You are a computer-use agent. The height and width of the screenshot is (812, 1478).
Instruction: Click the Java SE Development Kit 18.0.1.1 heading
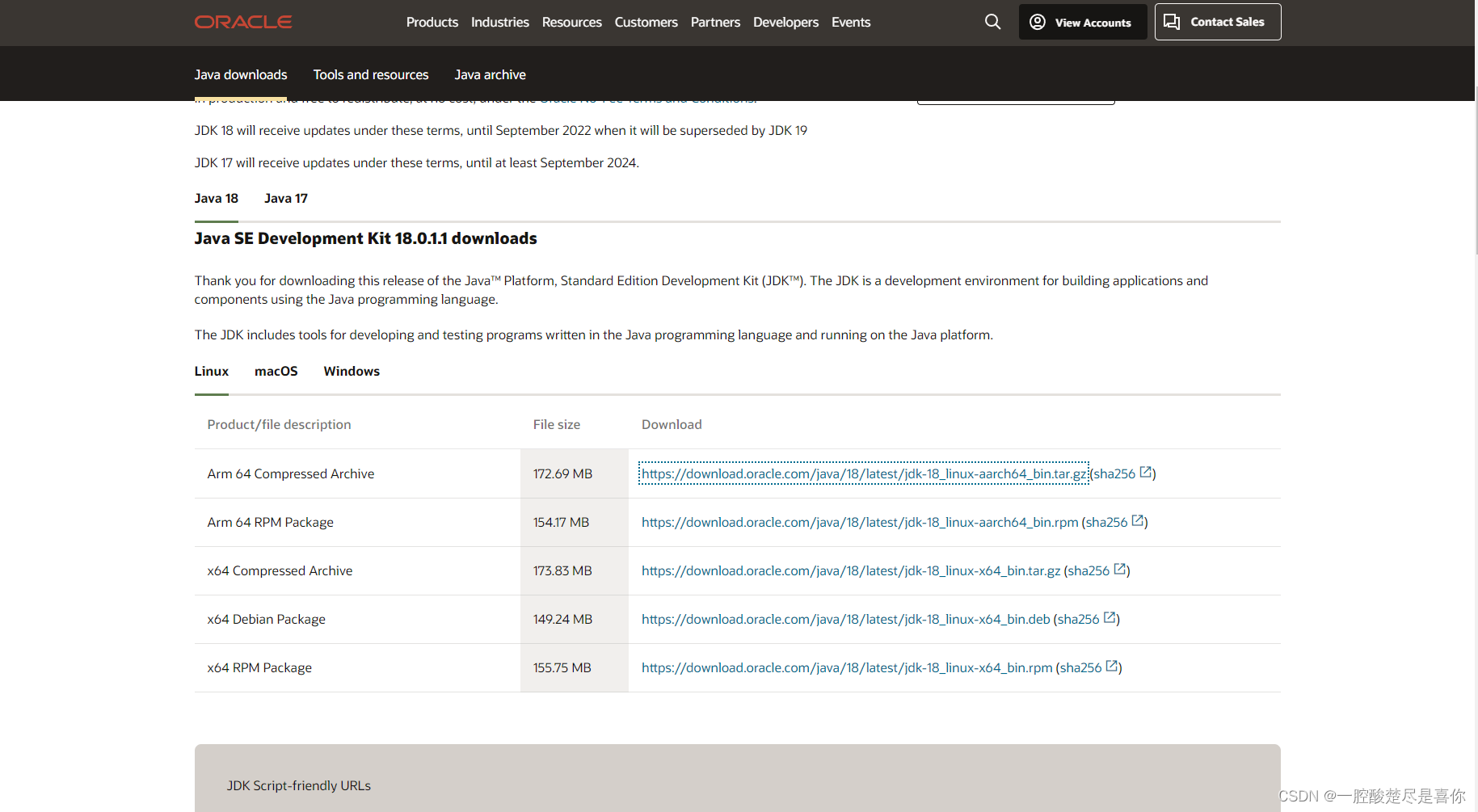click(x=366, y=238)
